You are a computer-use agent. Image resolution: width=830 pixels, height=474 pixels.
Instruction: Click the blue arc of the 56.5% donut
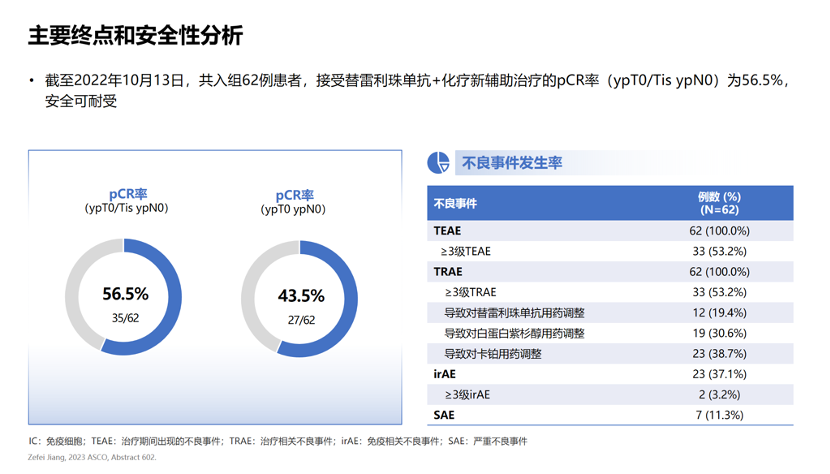coord(174,297)
